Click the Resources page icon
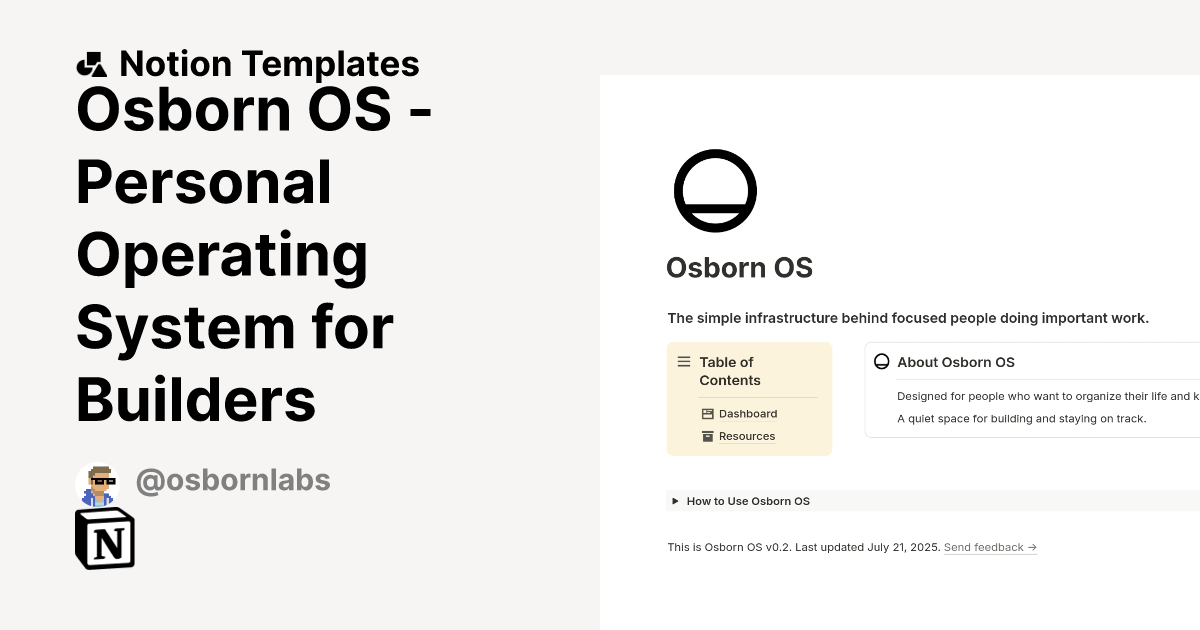 point(707,436)
